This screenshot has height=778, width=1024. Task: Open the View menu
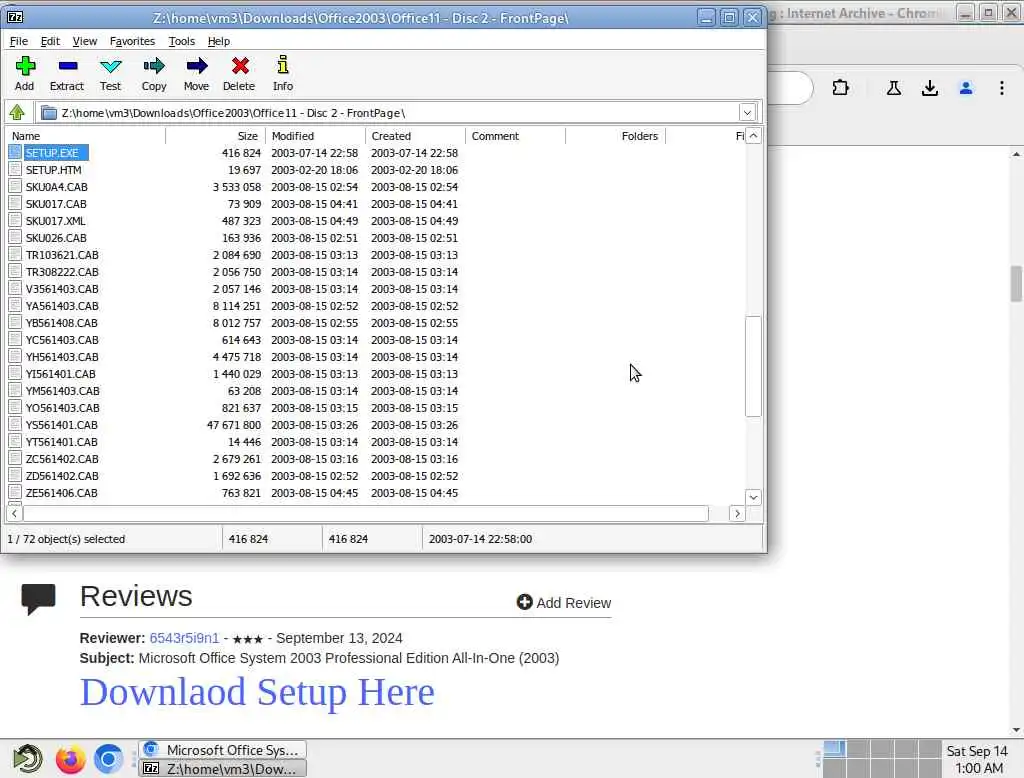click(84, 41)
